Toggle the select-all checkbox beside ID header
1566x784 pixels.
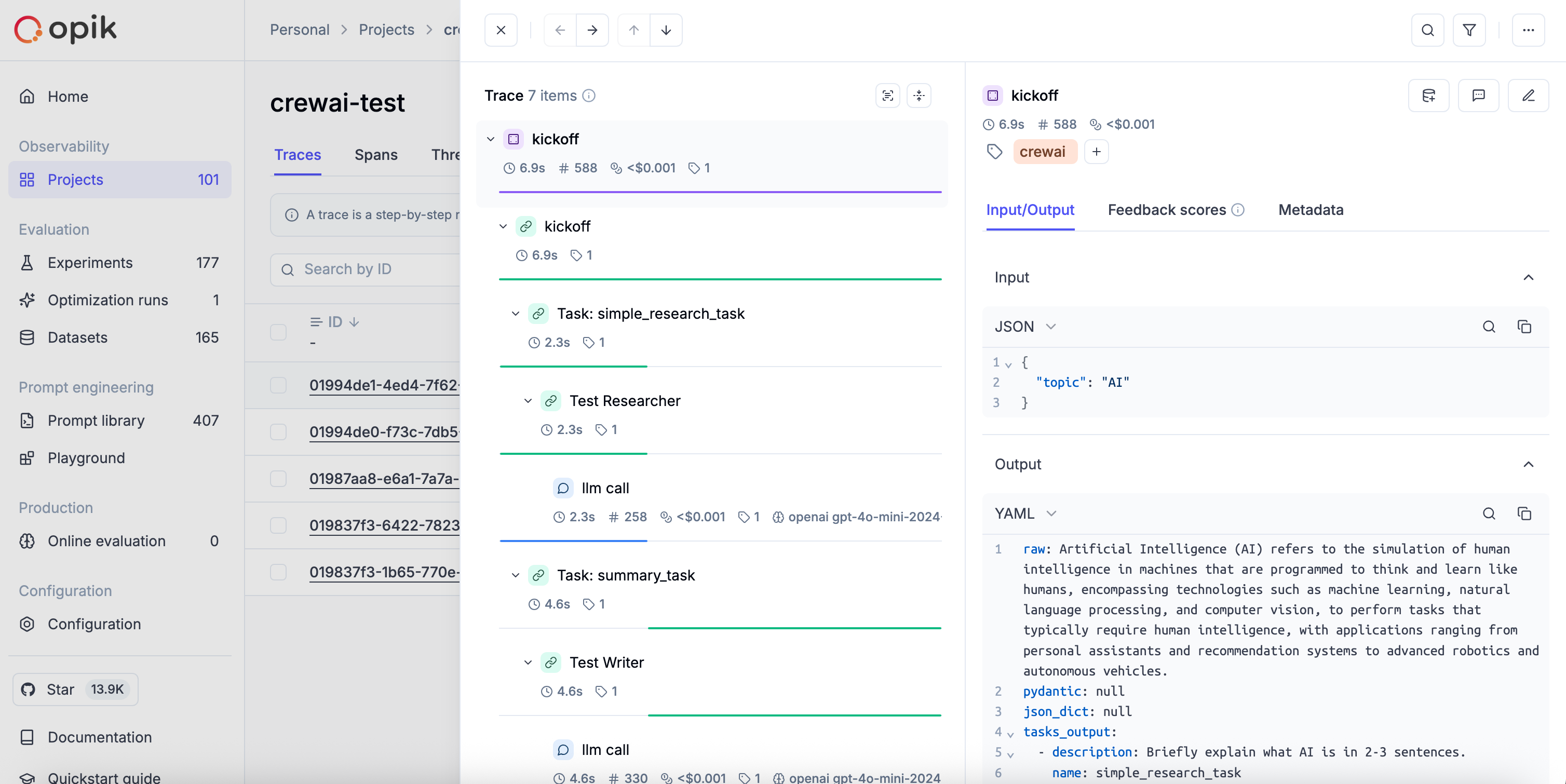pyautogui.click(x=278, y=332)
